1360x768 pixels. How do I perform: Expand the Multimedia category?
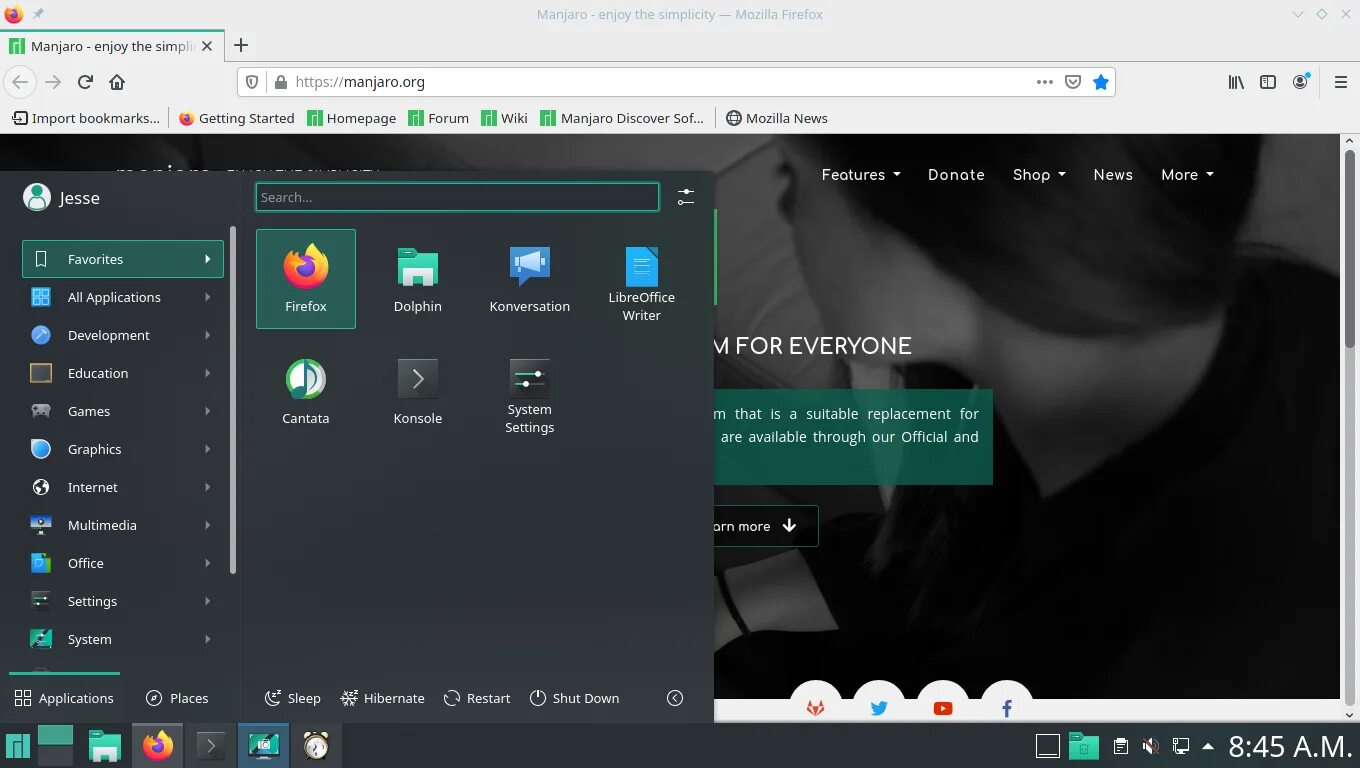click(122, 525)
